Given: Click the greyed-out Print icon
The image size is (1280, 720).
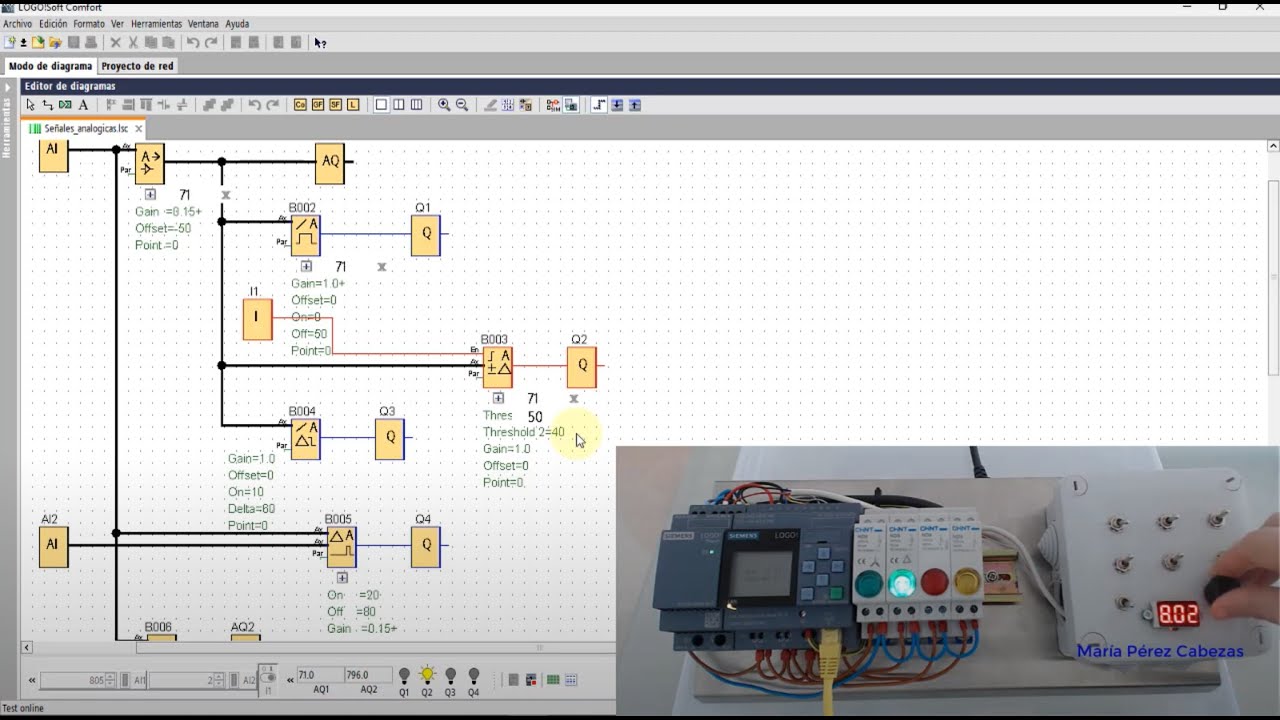Looking at the screenshot, I should (91, 42).
